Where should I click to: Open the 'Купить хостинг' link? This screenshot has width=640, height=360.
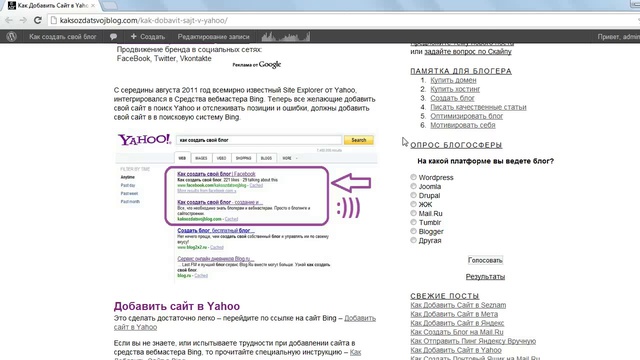coord(455,89)
